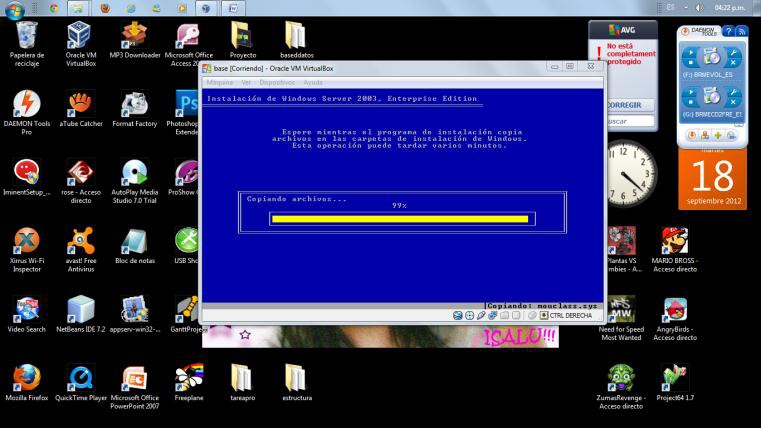
Task: Open the Ver menu in VirtualBox
Action: click(247, 82)
